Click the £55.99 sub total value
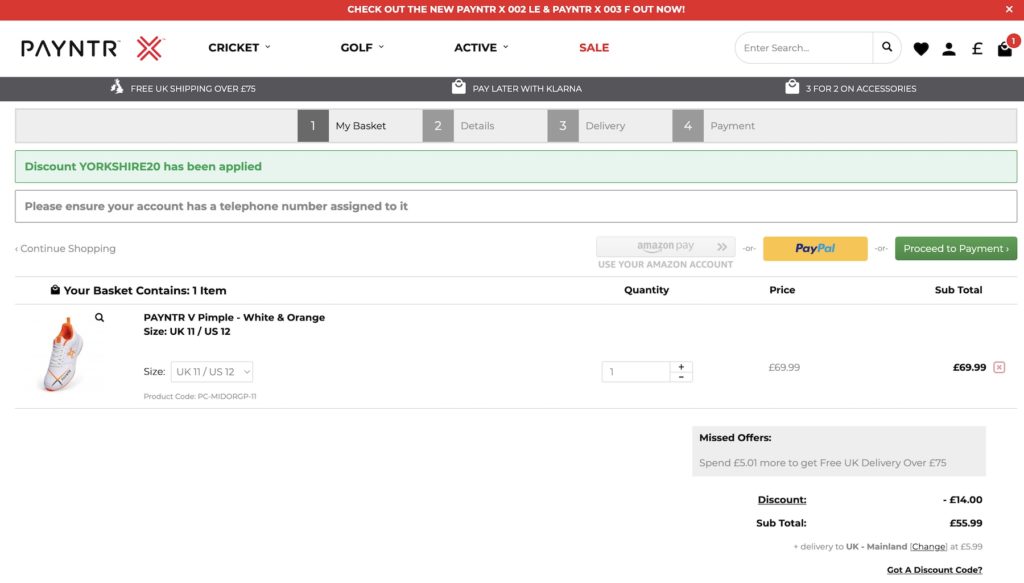1024x583 pixels. coord(966,523)
